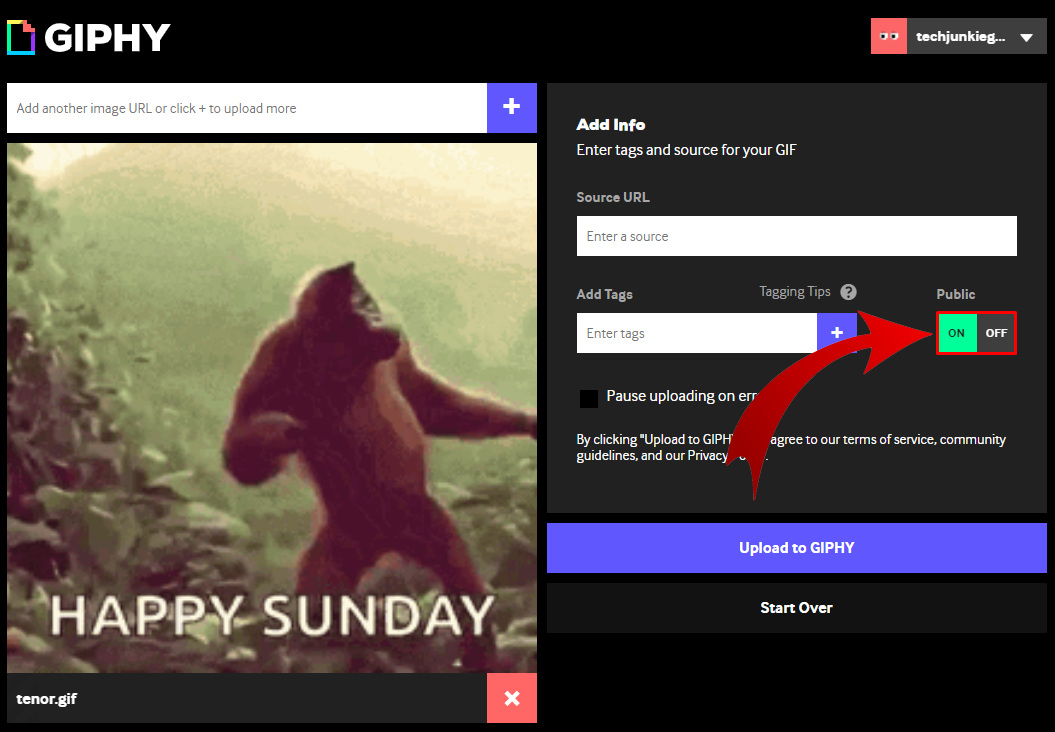Click the tenor.gif filename label

pos(46,699)
